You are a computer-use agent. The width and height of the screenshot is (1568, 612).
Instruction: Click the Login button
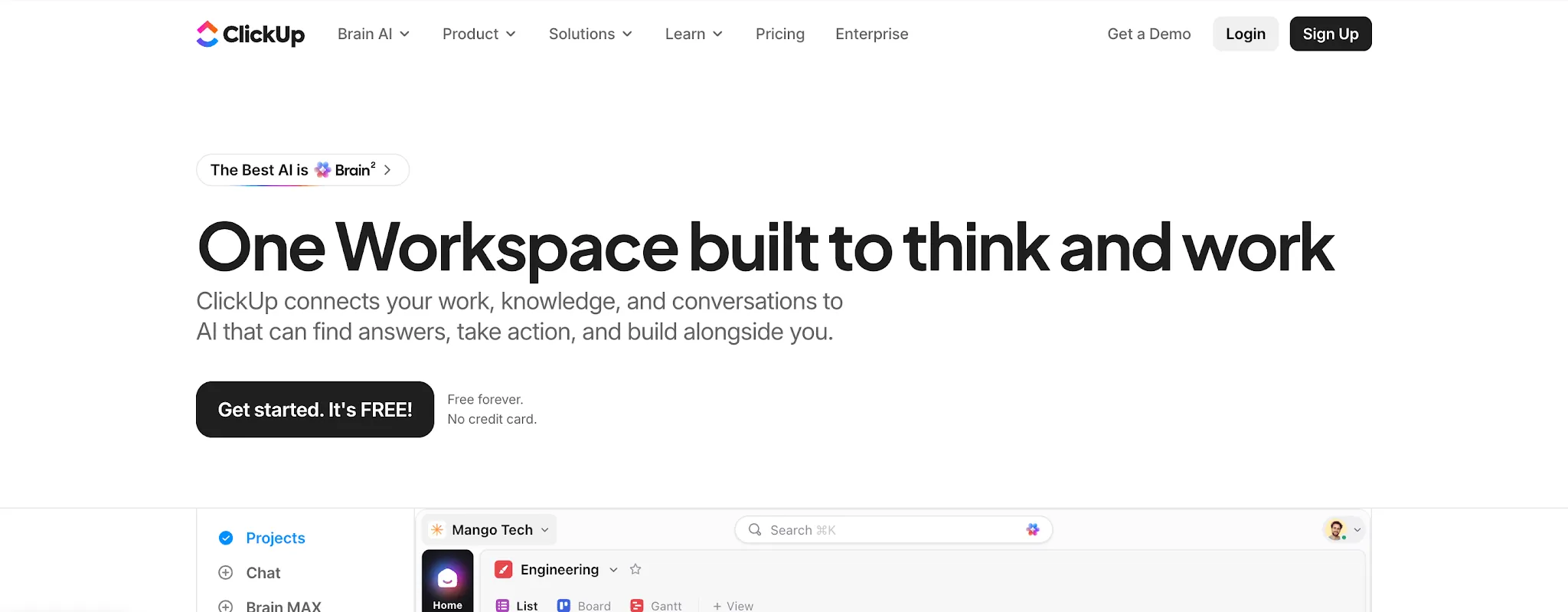[1246, 34]
